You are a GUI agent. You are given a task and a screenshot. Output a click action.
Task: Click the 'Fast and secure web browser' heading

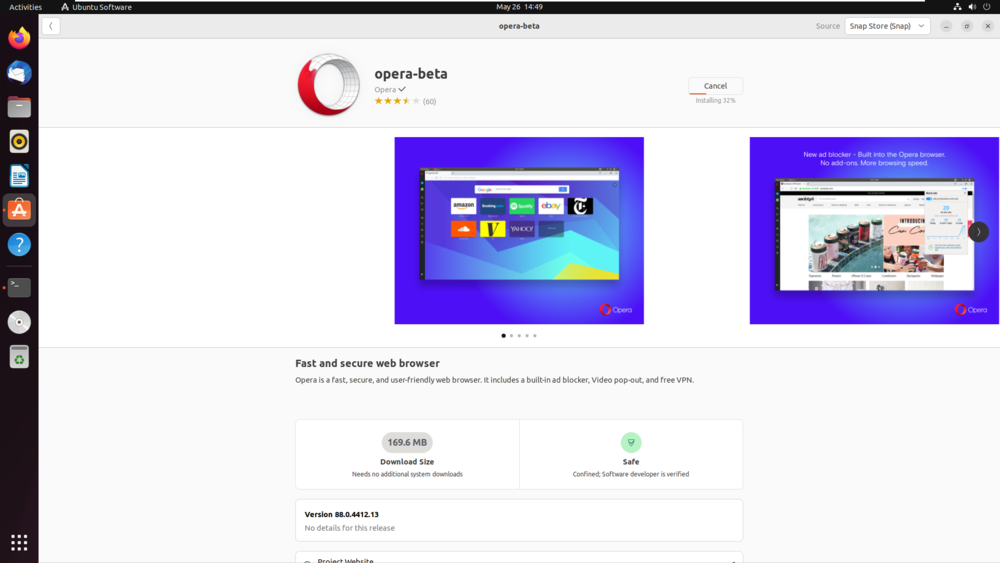click(367, 363)
